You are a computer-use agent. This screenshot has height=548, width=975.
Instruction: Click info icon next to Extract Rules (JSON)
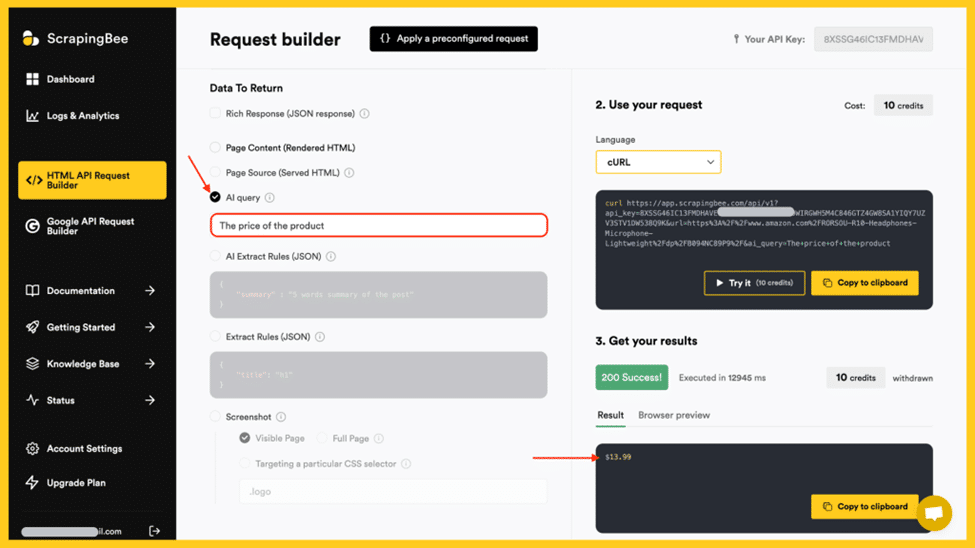(x=320, y=337)
